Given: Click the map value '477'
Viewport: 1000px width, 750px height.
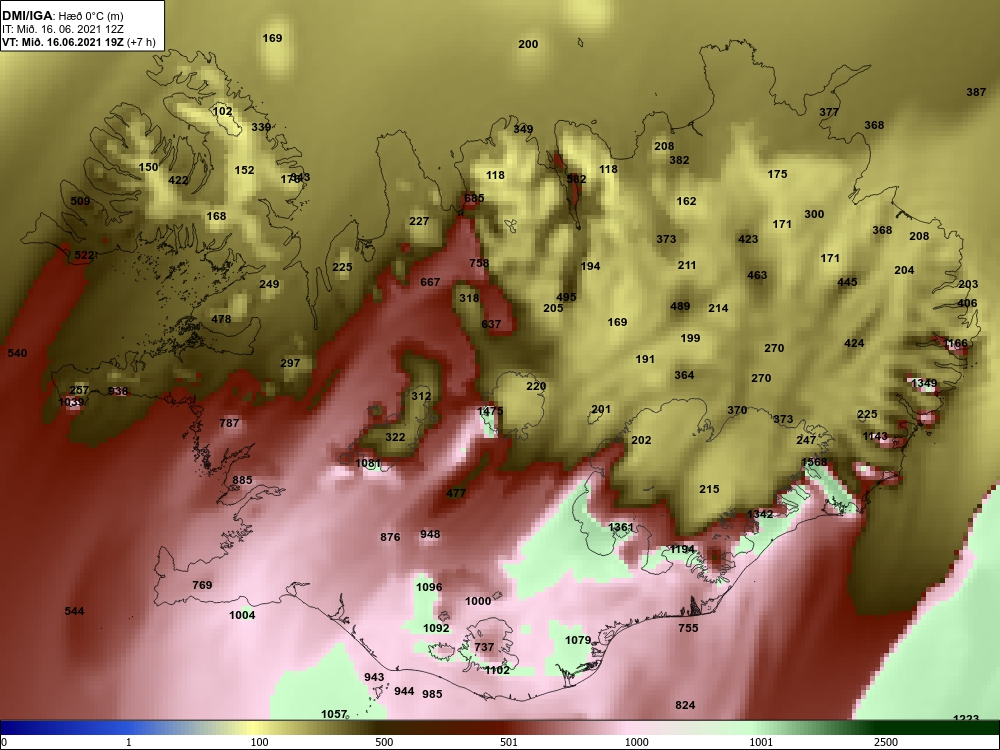Looking at the screenshot, I should point(456,493).
